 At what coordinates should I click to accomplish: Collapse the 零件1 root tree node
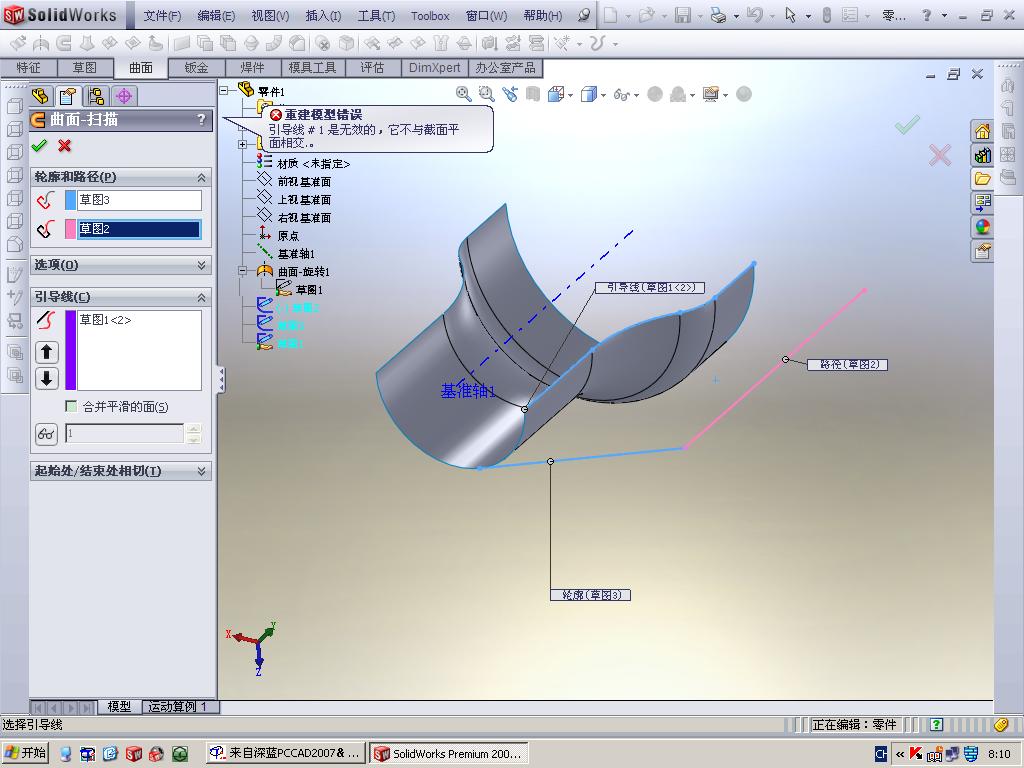click(224, 91)
